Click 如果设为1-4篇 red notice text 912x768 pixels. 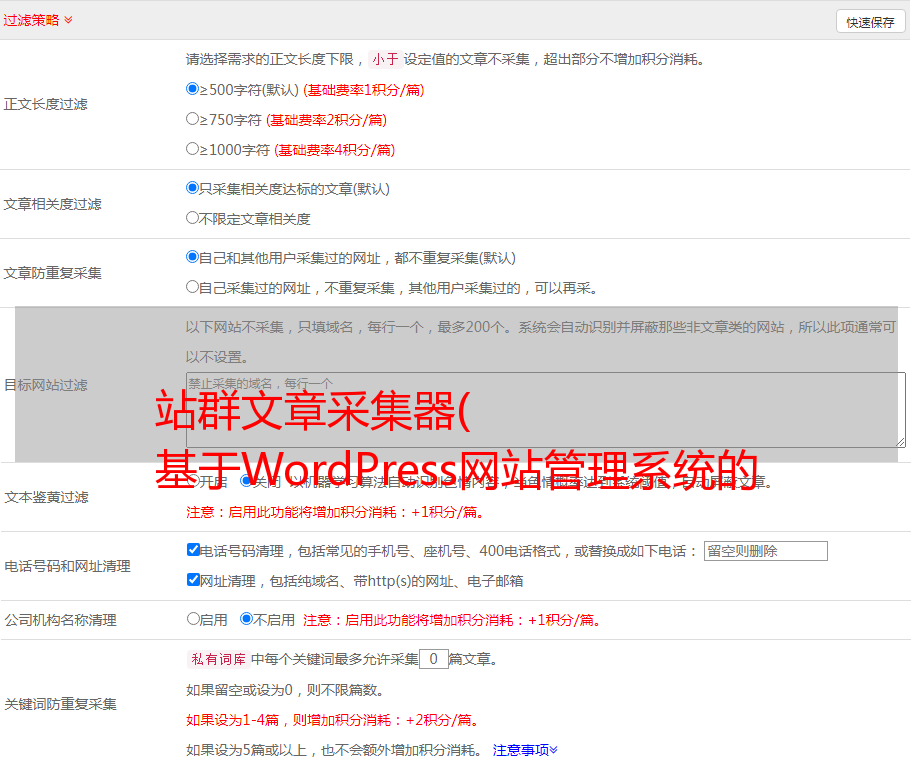coord(332,720)
